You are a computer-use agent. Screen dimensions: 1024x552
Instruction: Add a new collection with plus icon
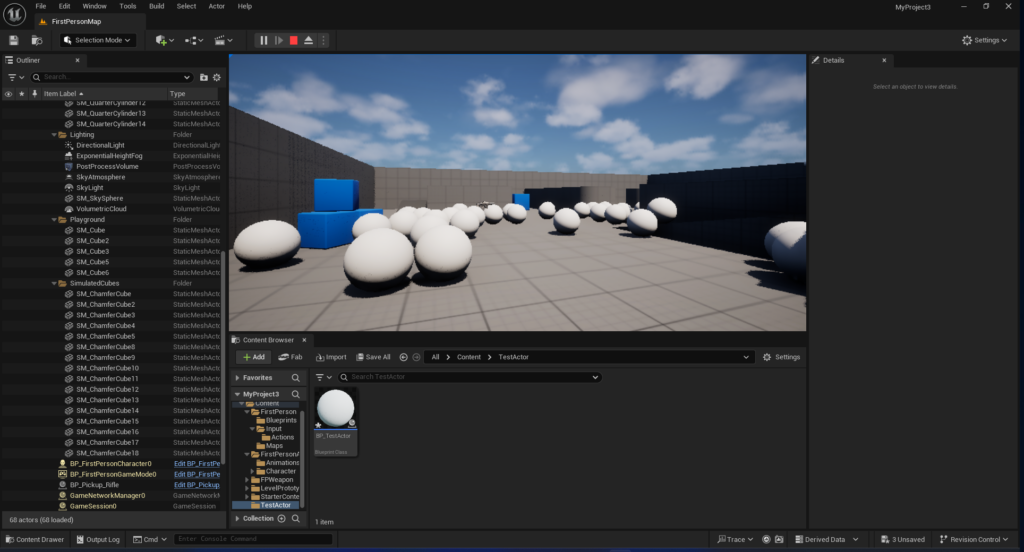coord(282,519)
